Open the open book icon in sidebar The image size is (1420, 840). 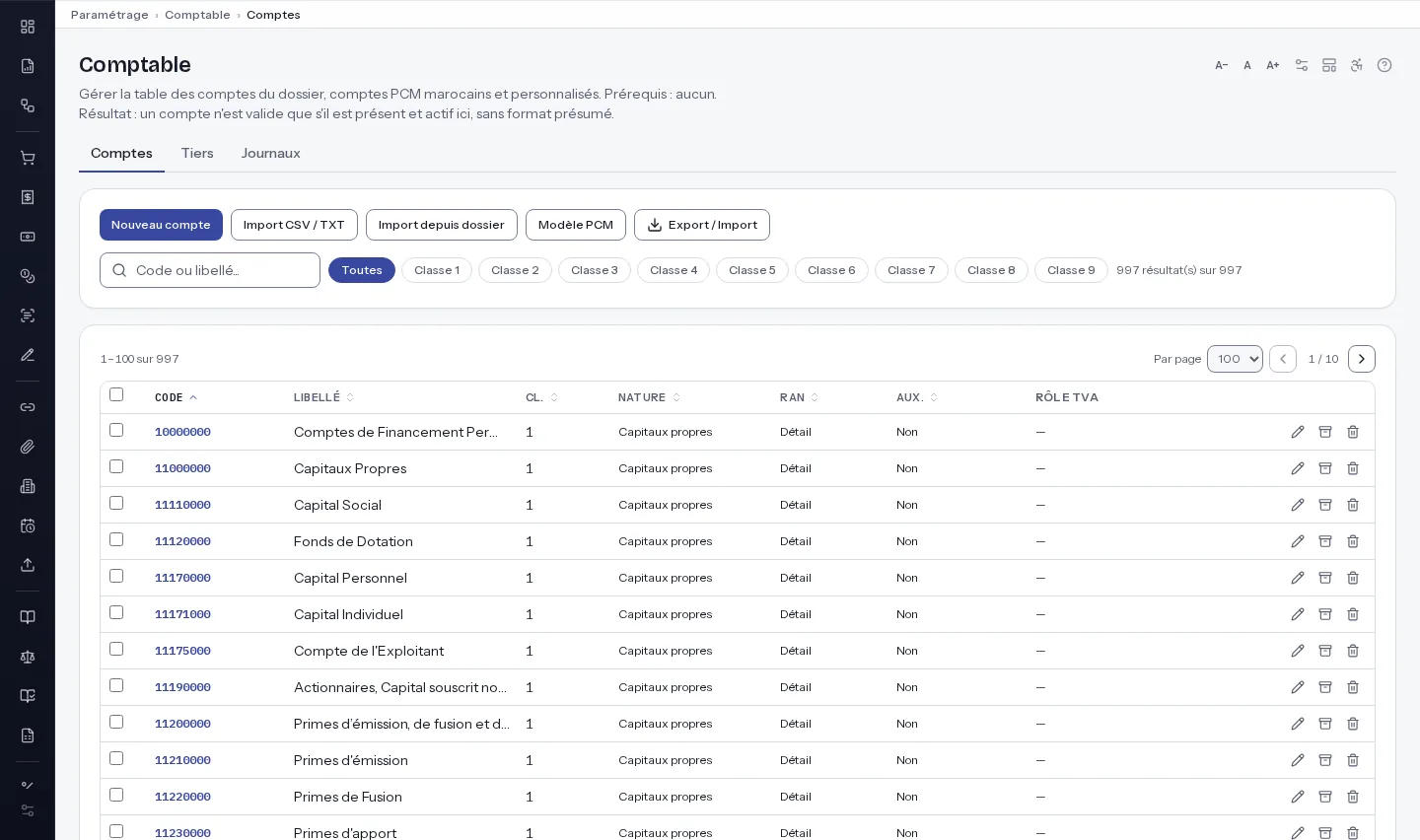[x=28, y=617]
